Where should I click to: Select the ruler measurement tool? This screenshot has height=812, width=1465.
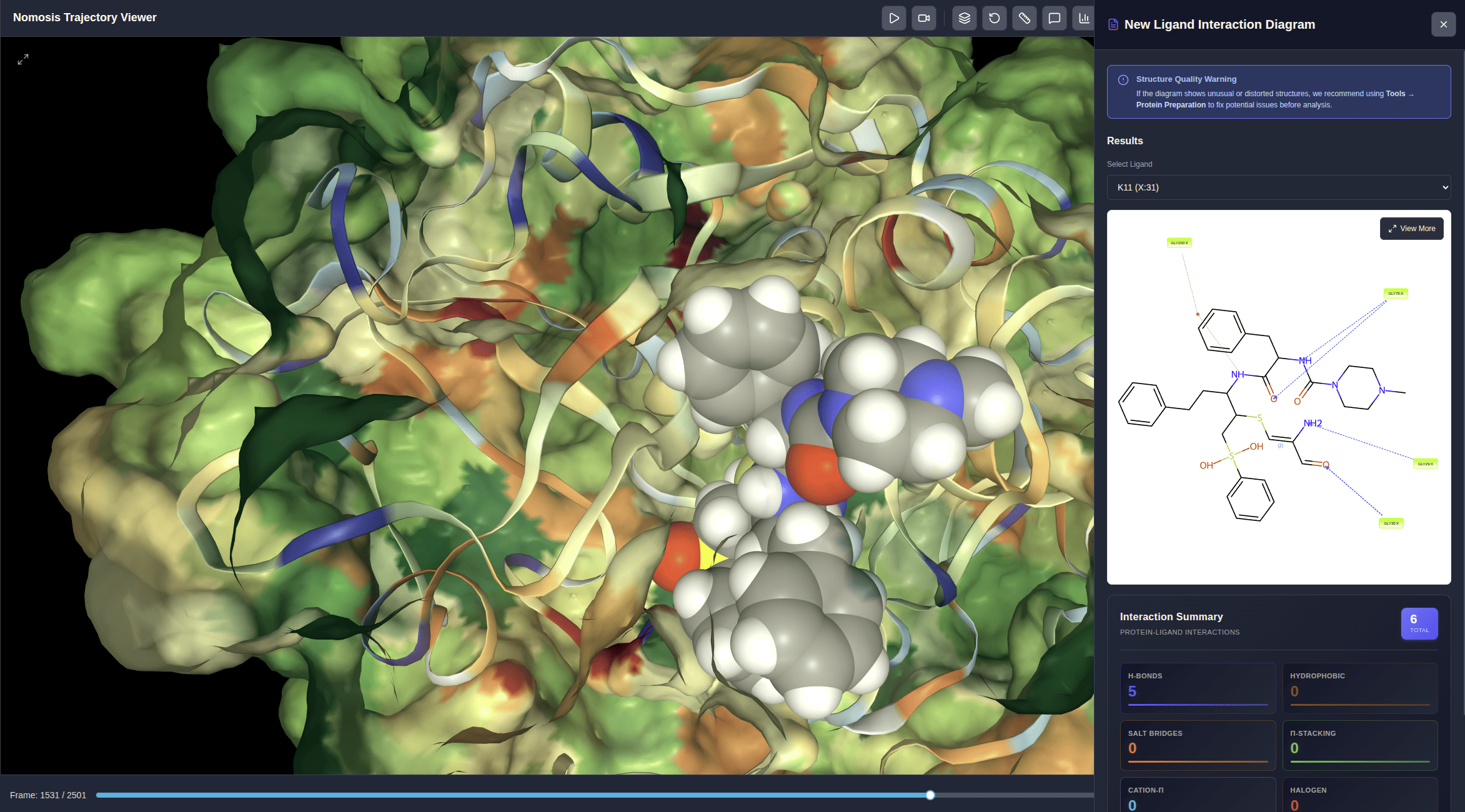[x=1024, y=18]
